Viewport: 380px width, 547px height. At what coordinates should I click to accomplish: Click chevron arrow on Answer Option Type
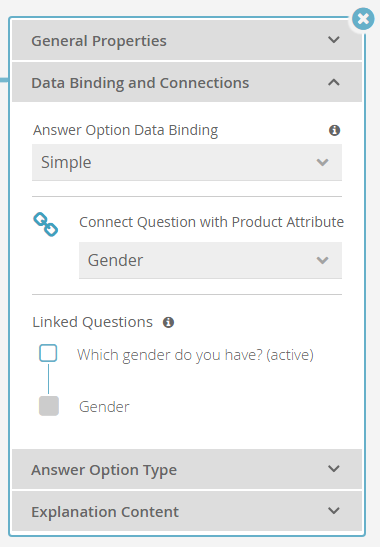(x=334, y=469)
